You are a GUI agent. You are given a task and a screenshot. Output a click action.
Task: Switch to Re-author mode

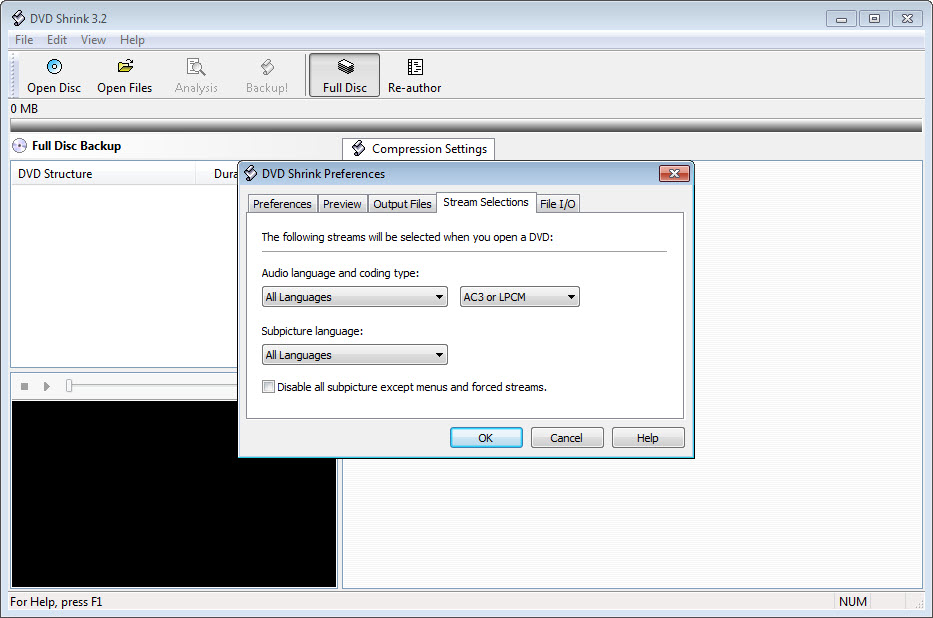(x=415, y=75)
